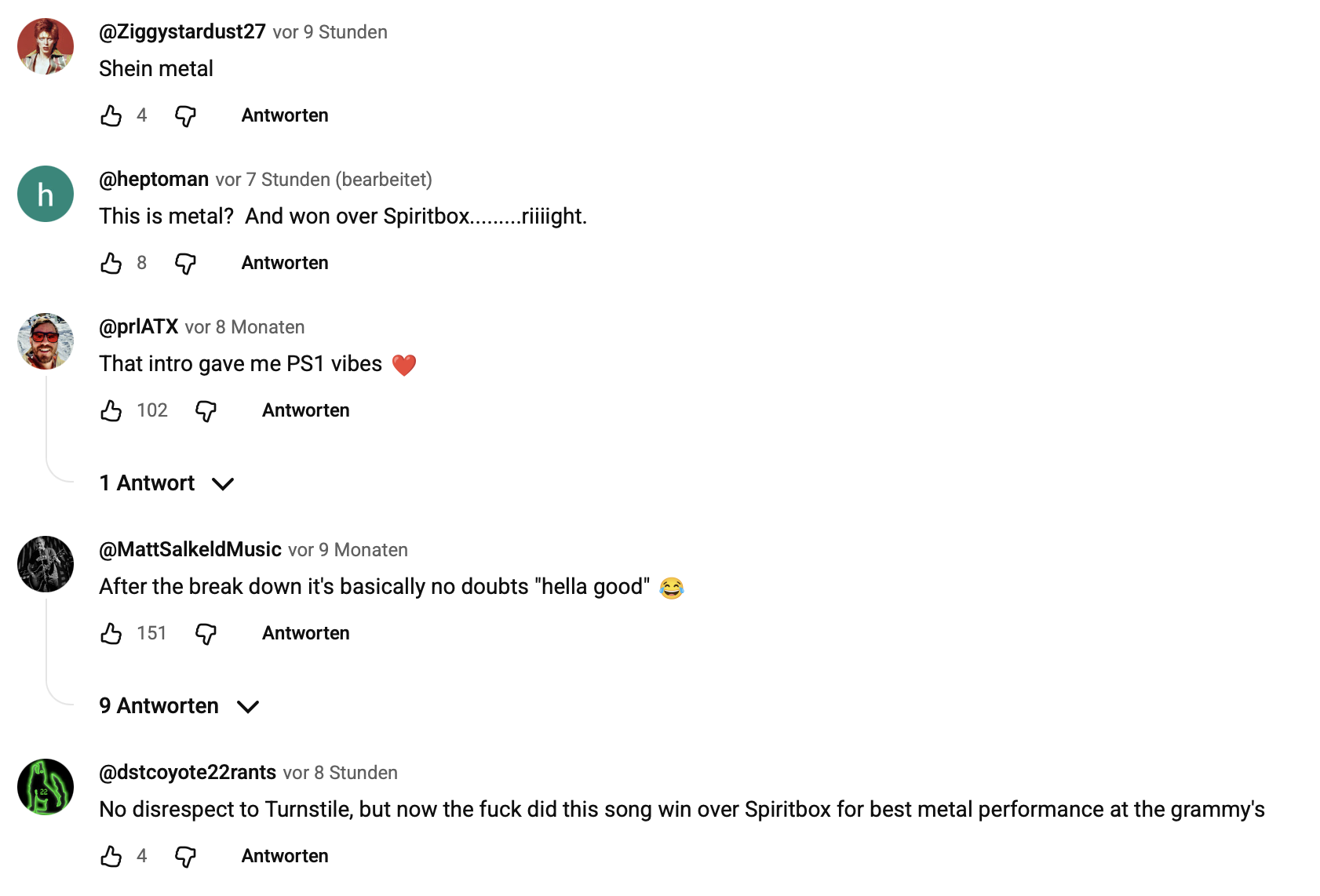Expand the "9 Antworten" replies

(x=179, y=706)
